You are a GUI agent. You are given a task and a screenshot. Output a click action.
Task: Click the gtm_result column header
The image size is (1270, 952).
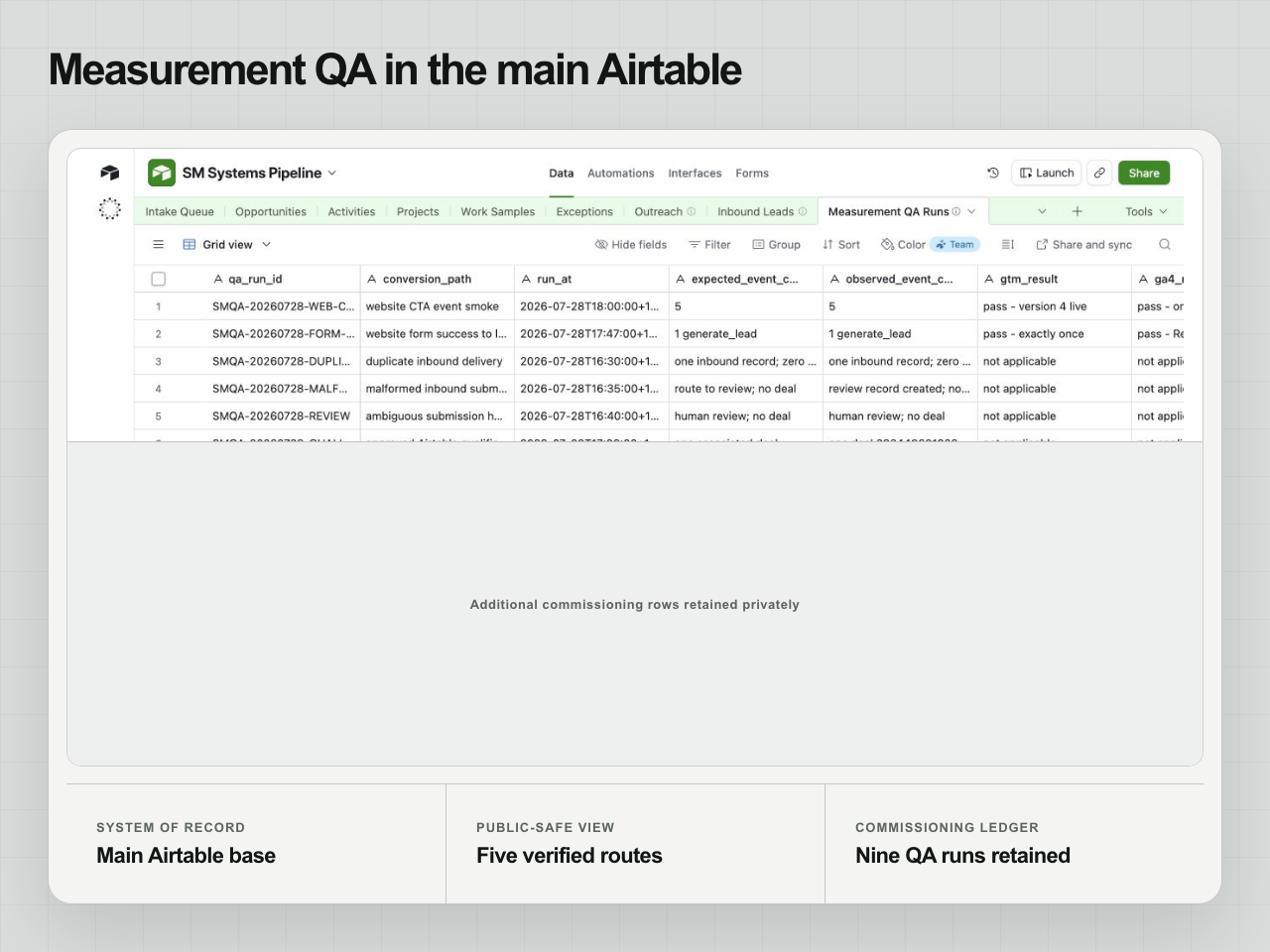tap(1054, 279)
